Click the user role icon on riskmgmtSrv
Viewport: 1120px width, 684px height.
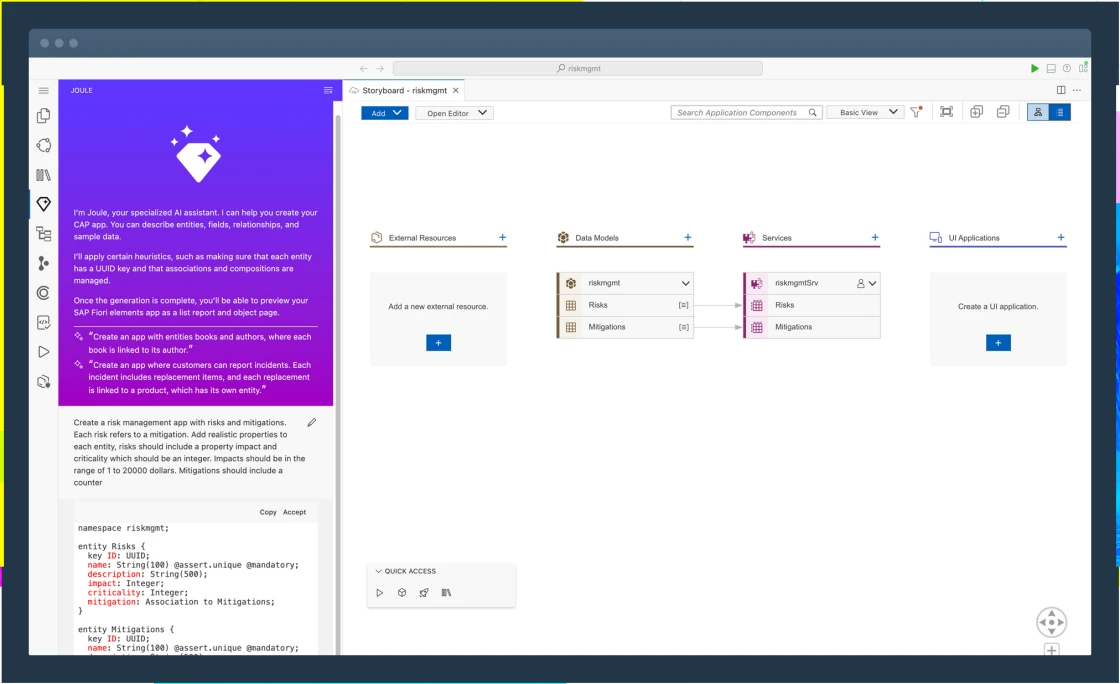pyautogui.click(x=861, y=283)
